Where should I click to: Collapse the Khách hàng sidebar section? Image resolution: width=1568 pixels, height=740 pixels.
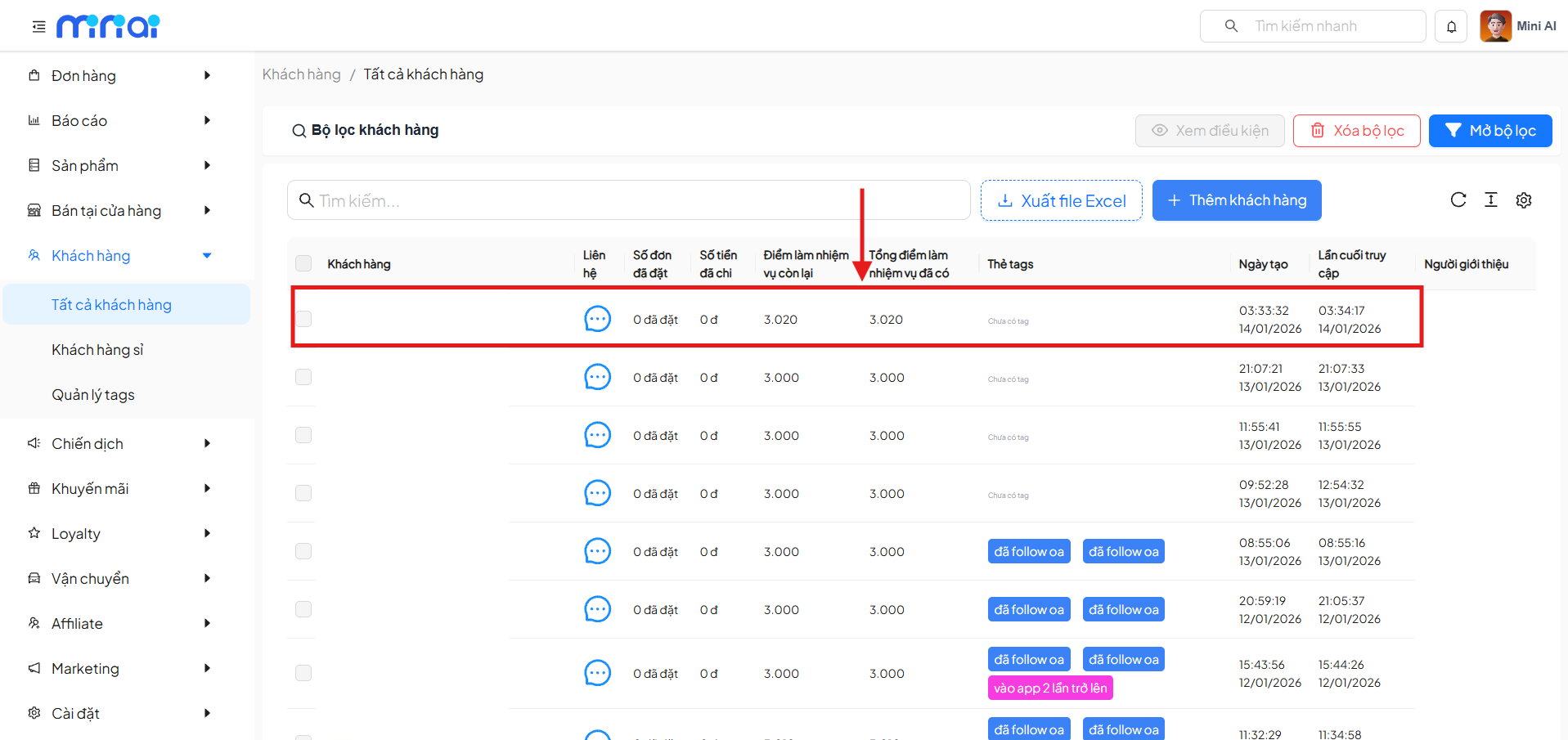point(207,256)
